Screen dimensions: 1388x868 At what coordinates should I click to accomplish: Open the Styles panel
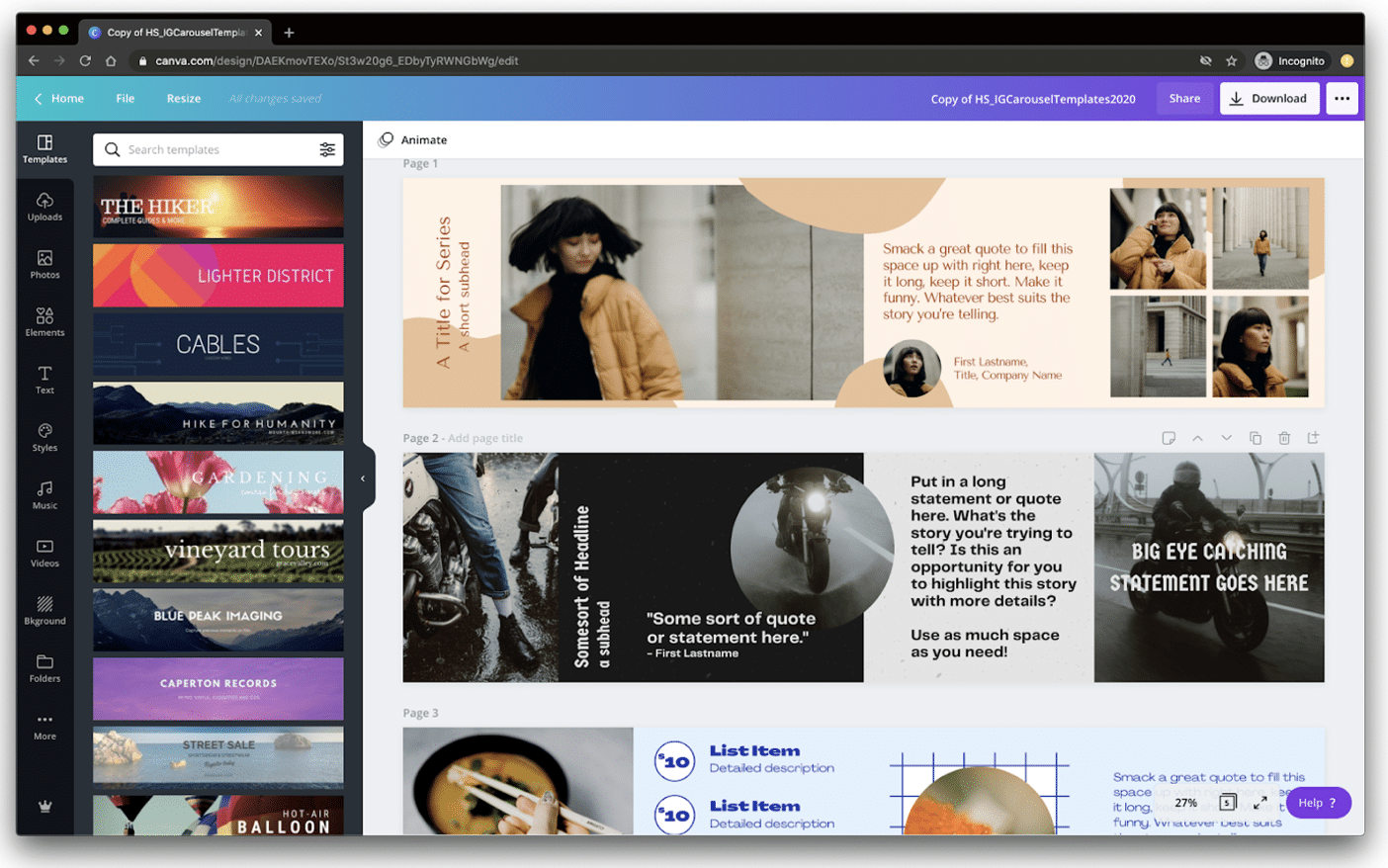coord(44,437)
